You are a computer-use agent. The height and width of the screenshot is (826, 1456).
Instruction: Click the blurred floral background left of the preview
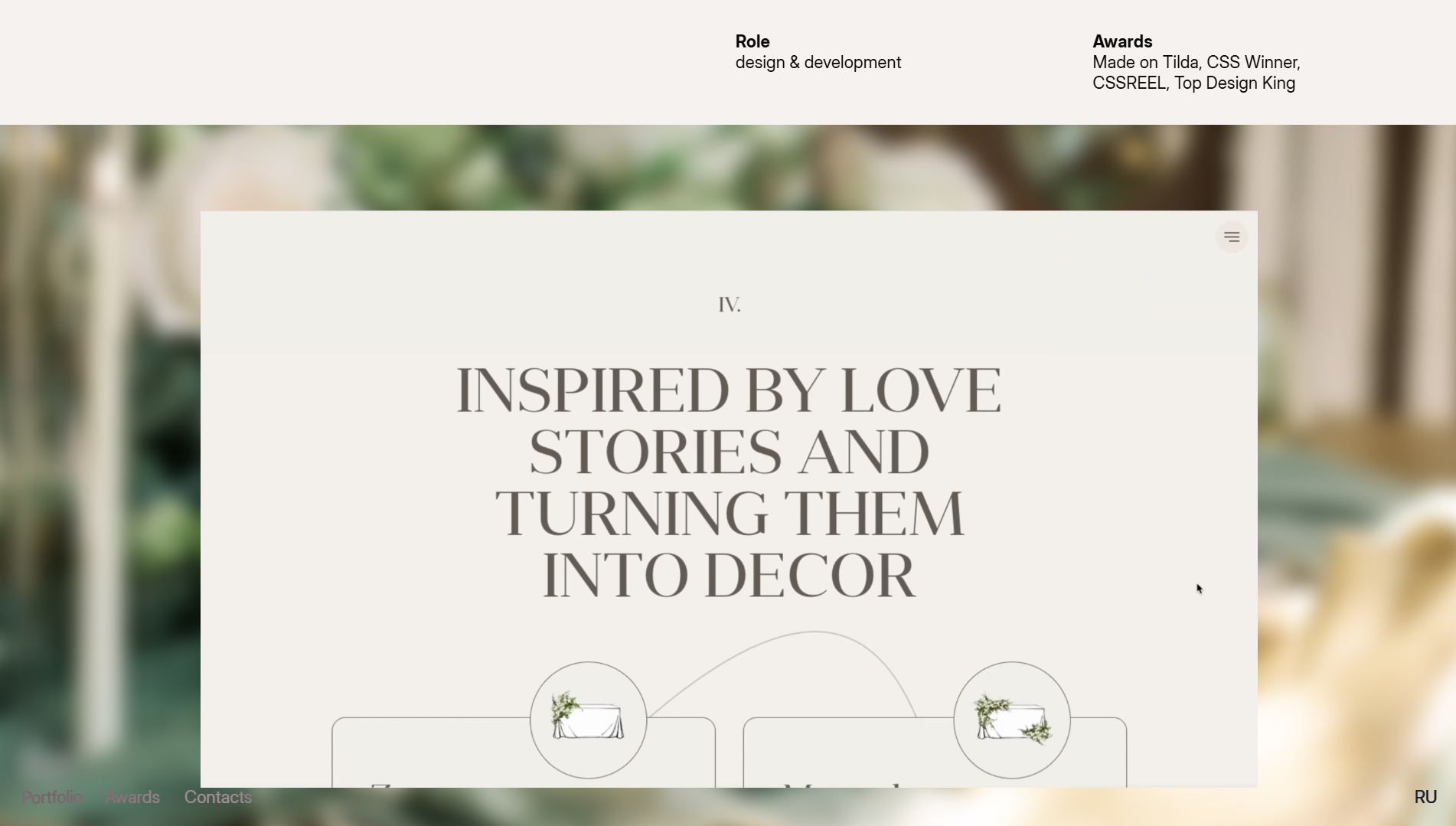[100, 459]
